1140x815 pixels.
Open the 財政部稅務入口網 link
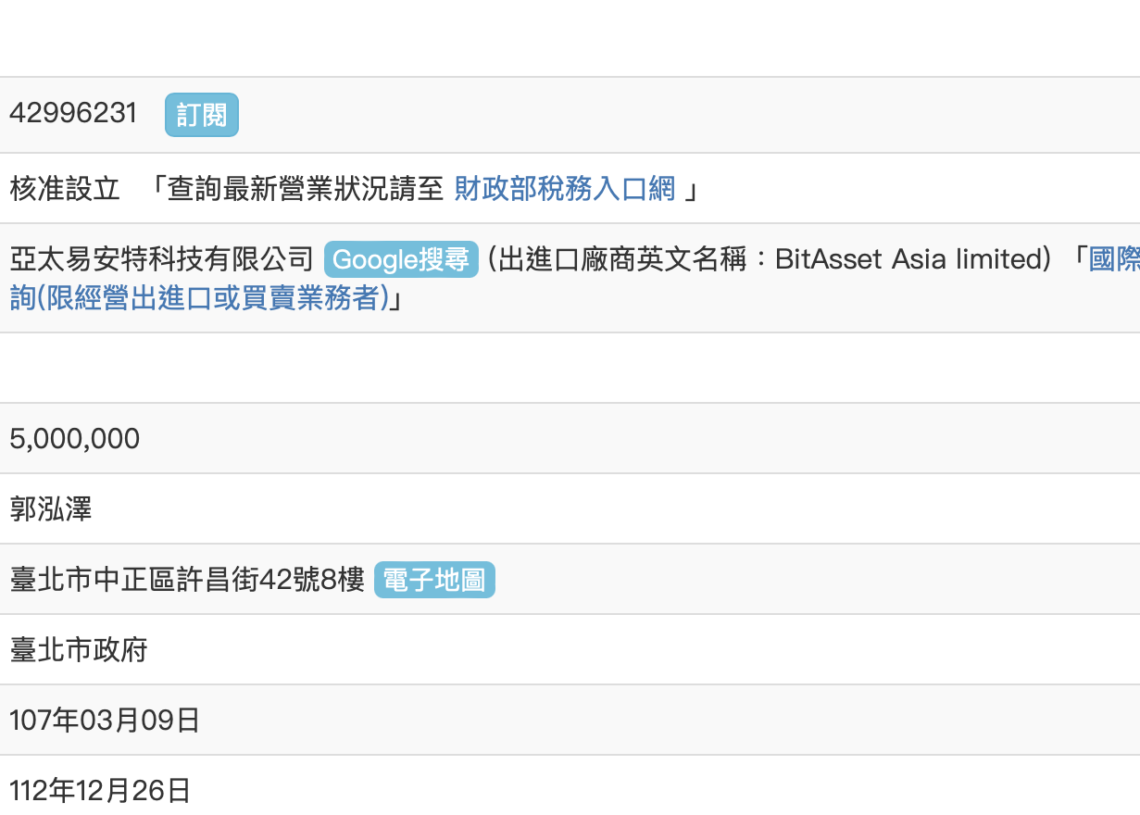point(565,189)
